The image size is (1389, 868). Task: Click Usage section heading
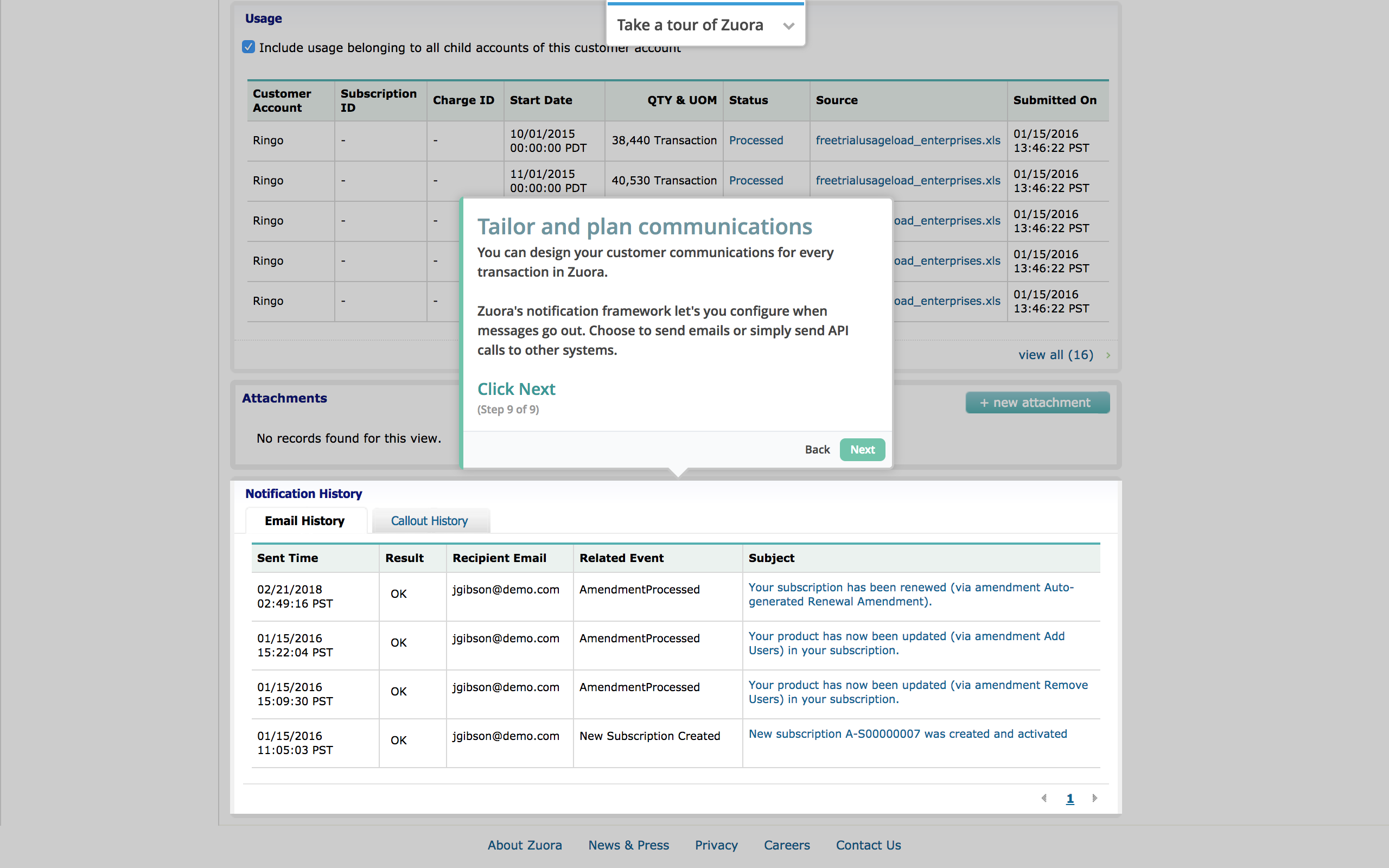click(264, 18)
